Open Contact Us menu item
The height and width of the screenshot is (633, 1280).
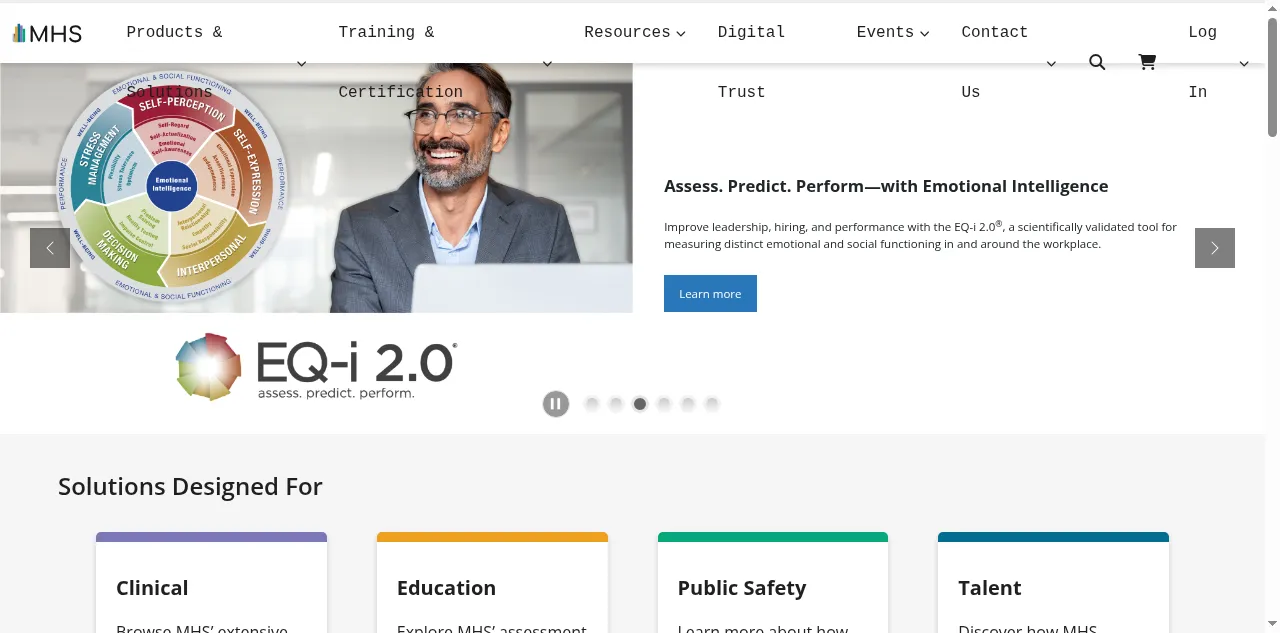point(995,62)
